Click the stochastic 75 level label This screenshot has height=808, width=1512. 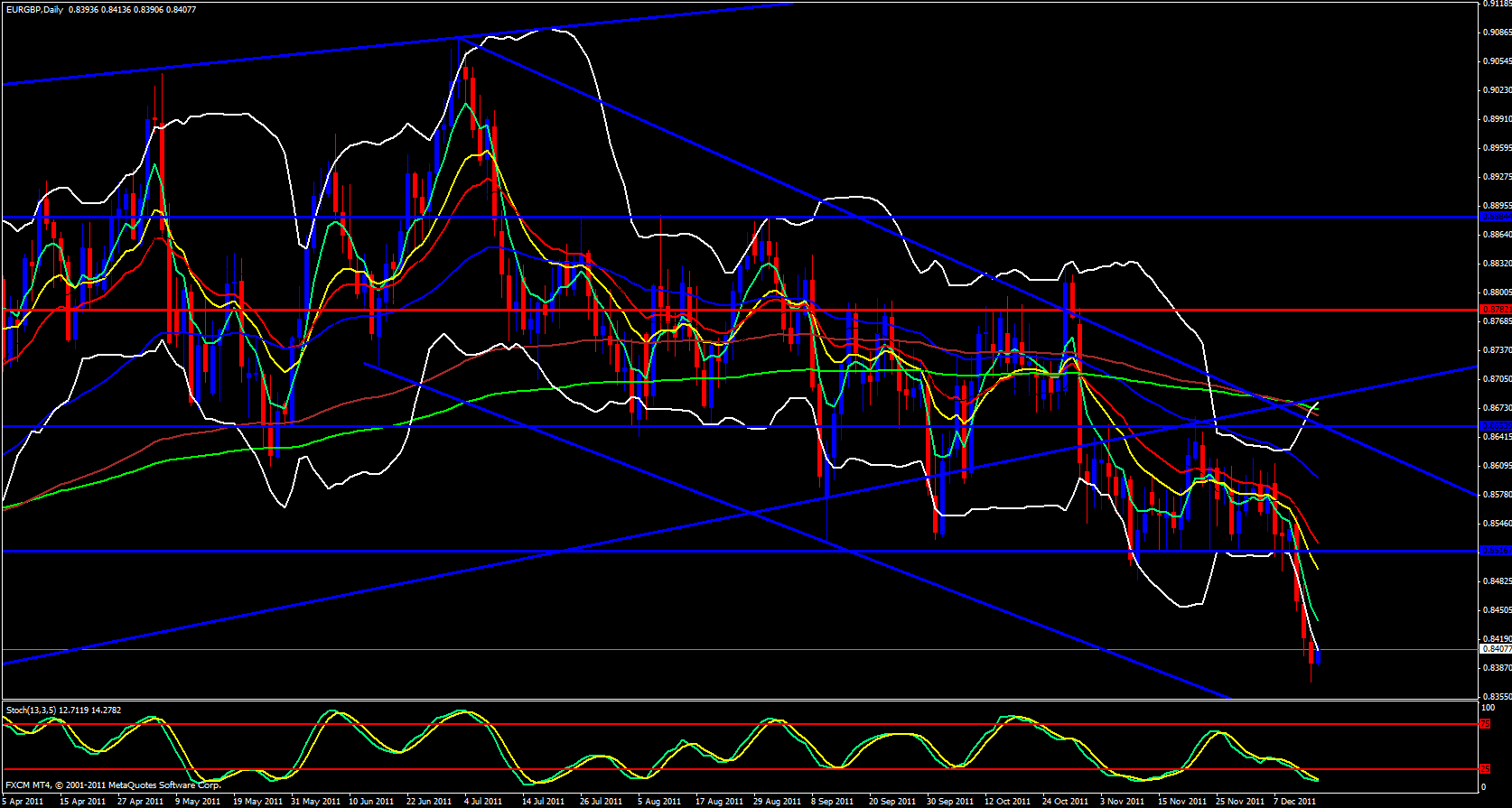tap(1485, 724)
